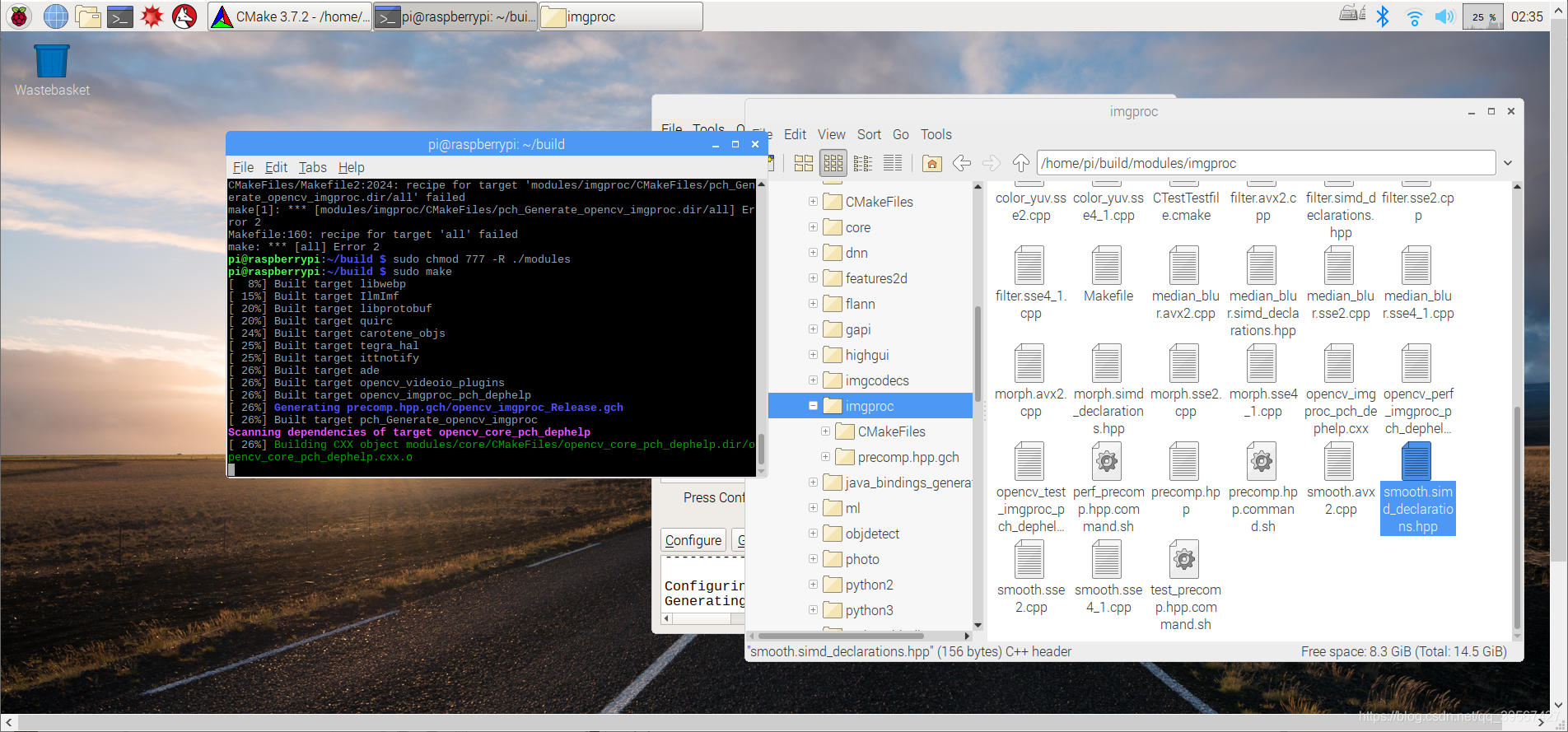Open the Bluetooth tray menu
1568x732 pixels.
(1383, 16)
